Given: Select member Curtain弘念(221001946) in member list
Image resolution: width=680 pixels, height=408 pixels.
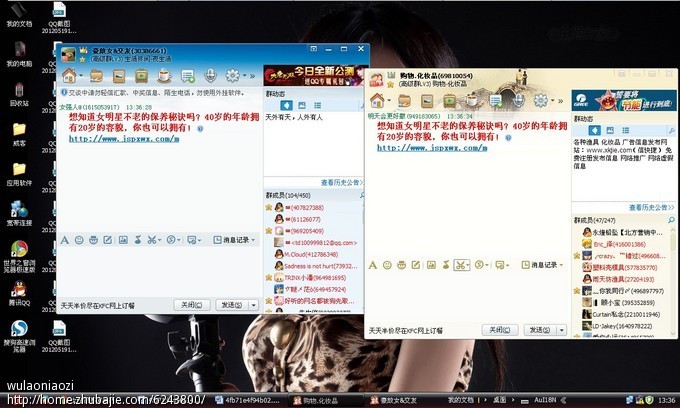Looking at the screenshot, I should (621, 314).
